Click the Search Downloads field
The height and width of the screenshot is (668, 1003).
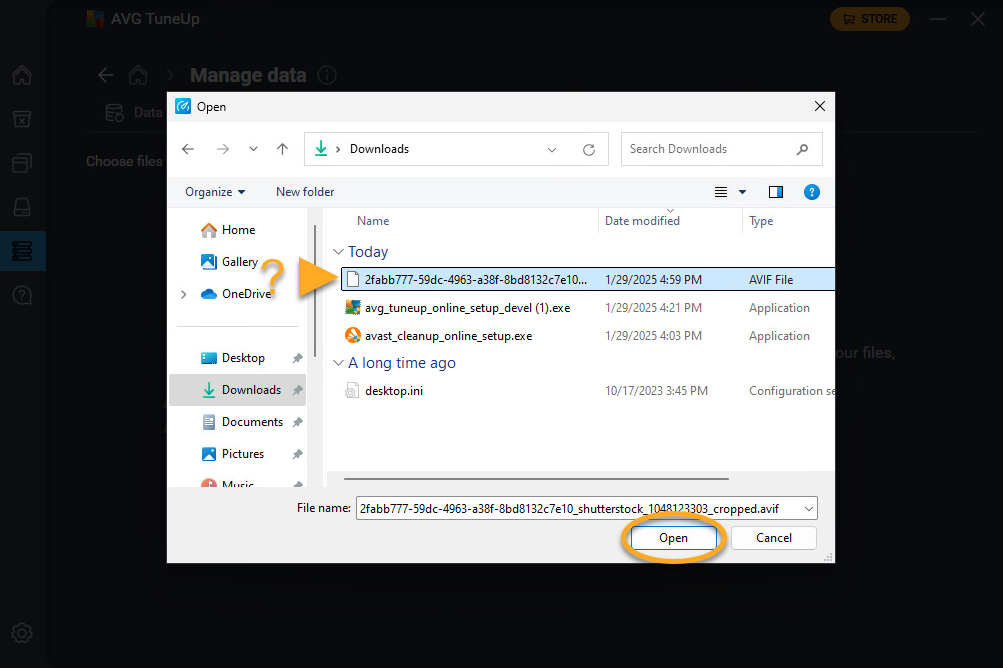710,149
